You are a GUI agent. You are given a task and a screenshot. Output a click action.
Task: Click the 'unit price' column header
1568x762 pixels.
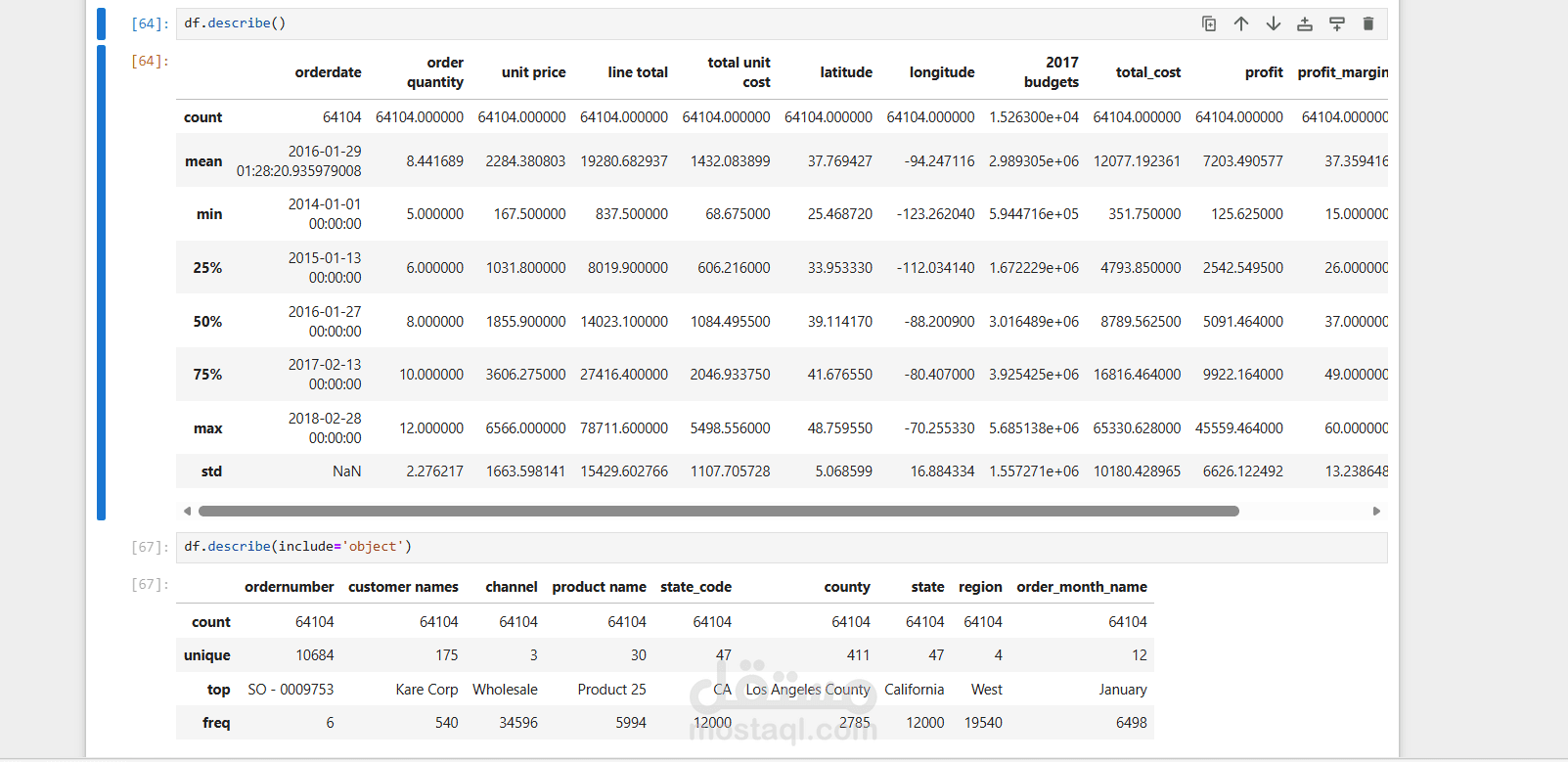pyautogui.click(x=533, y=72)
